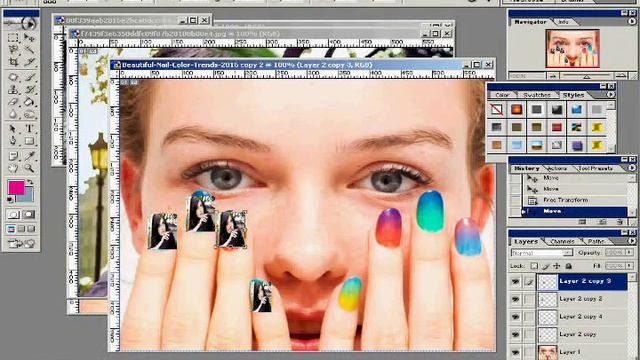
Task: Select the Move tool in toolbox
Action: click(x=29, y=38)
